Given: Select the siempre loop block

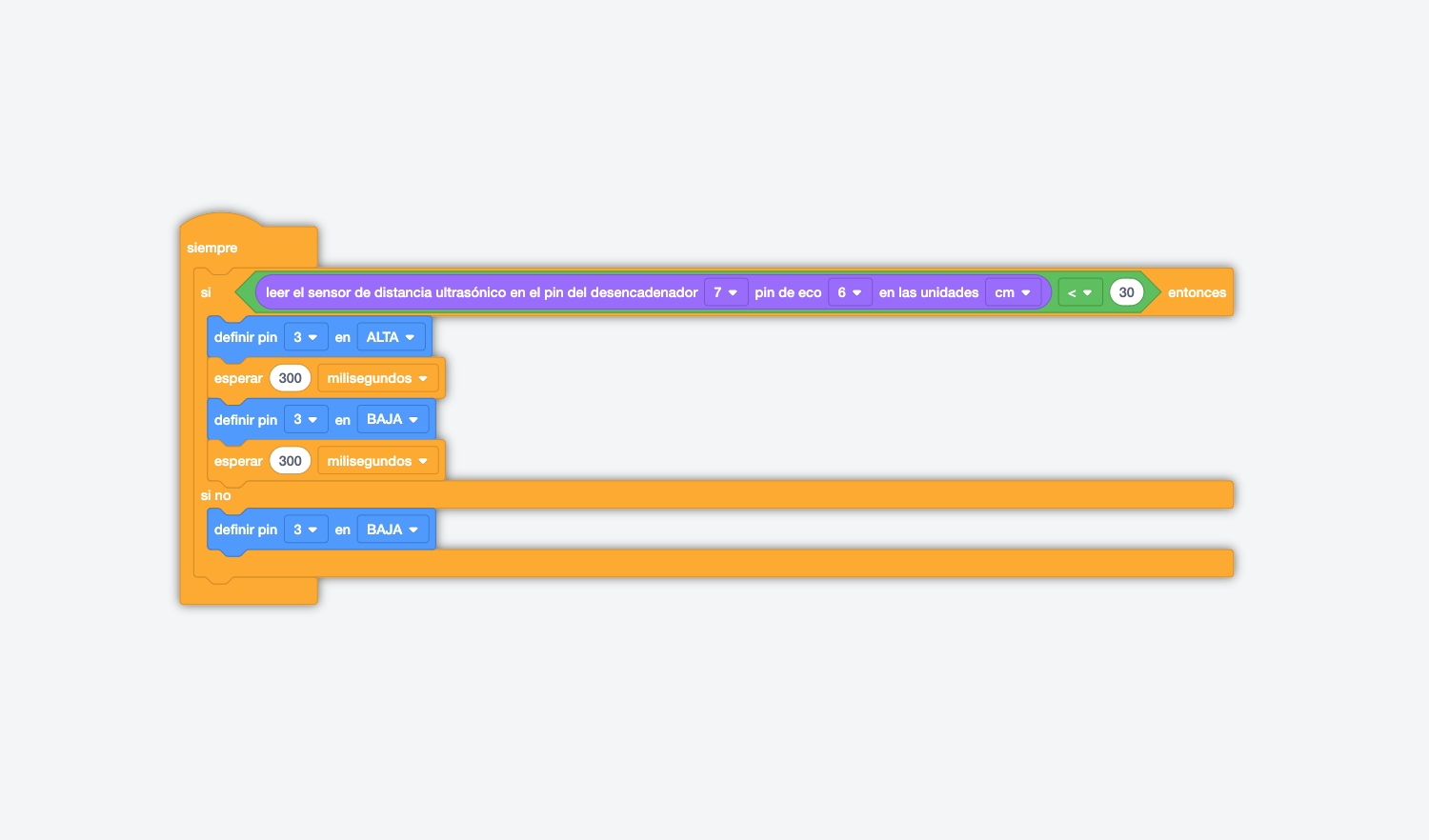Looking at the screenshot, I should pyautogui.click(x=212, y=248).
